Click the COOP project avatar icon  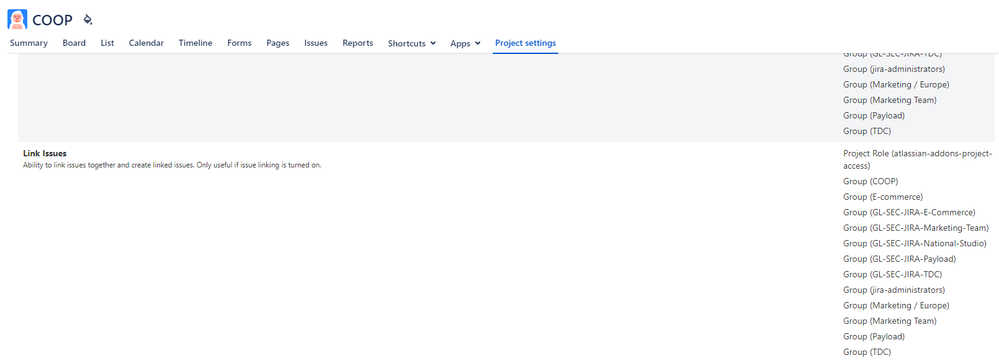pos(17,19)
